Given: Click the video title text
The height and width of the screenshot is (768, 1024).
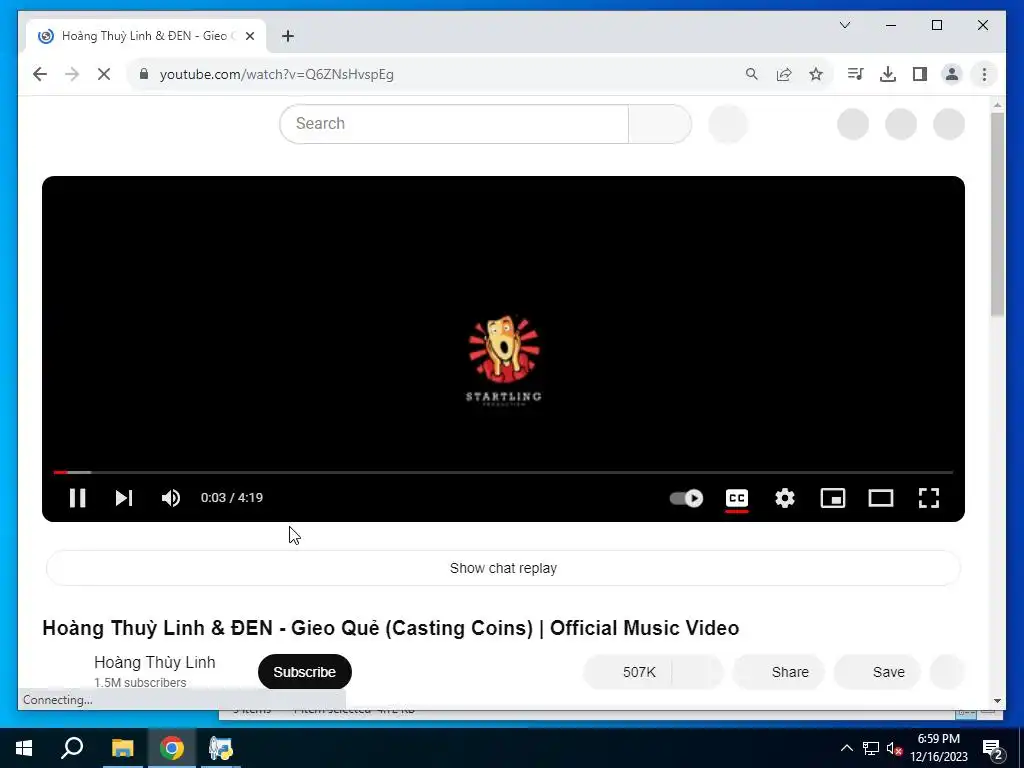Looking at the screenshot, I should 391,628.
